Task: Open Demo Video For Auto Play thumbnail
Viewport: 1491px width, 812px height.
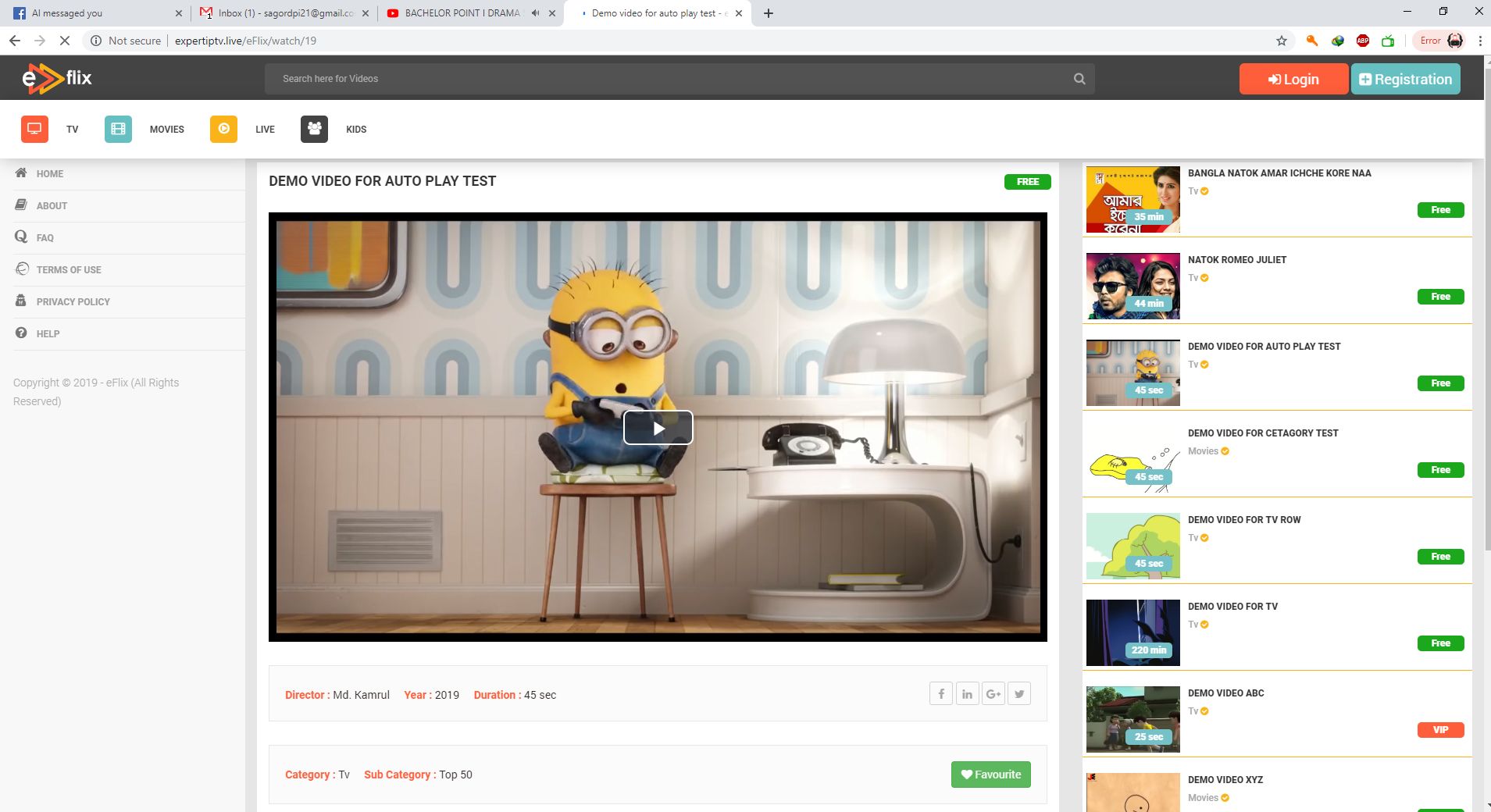Action: 1133,372
